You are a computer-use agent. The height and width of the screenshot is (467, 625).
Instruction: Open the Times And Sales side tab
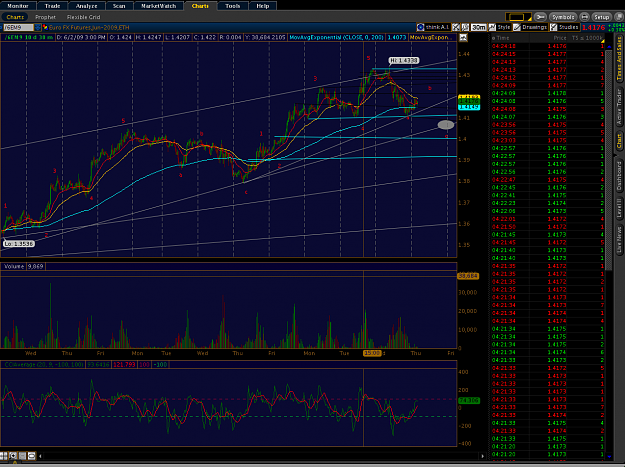coord(619,58)
